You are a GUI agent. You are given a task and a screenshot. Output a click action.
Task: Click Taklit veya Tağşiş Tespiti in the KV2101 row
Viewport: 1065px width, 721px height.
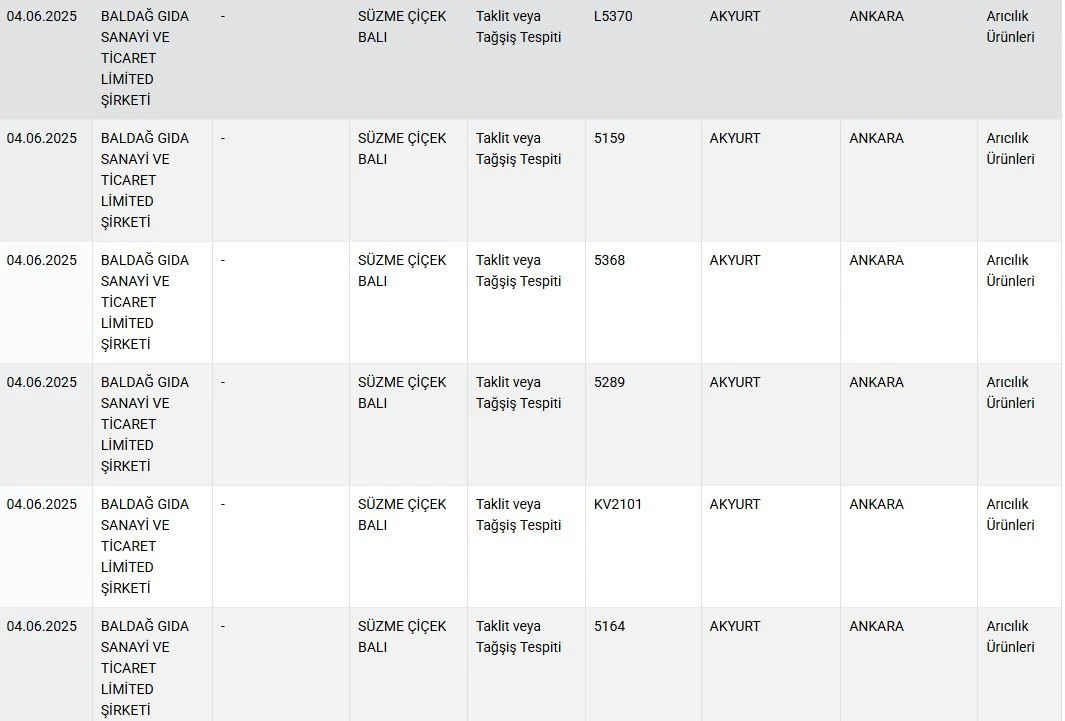click(518, 514)
